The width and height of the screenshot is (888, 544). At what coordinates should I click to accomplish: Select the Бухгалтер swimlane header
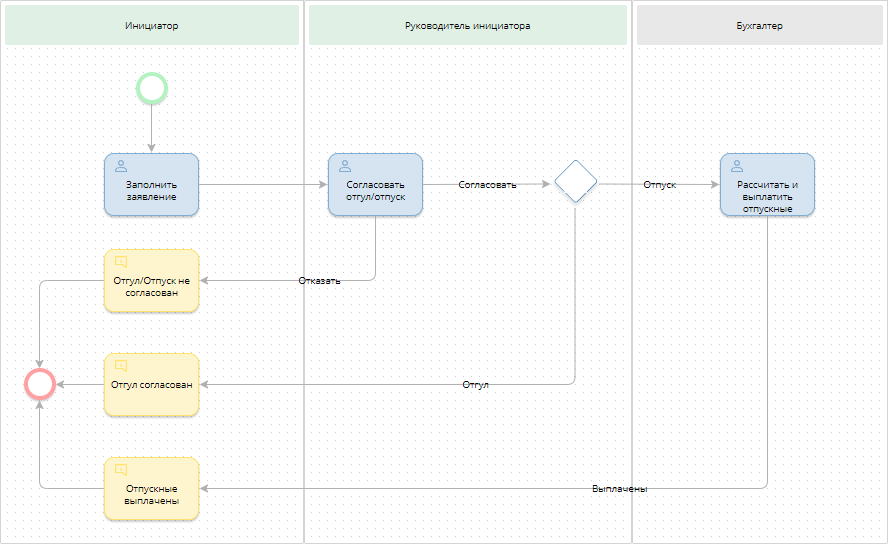point(759,25)
